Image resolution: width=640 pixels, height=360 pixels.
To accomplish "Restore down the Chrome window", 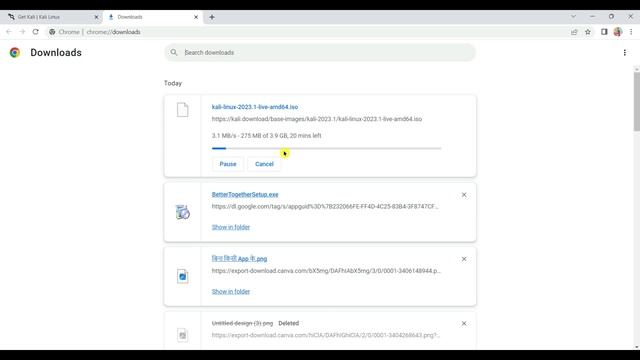I will coord(611,17).
